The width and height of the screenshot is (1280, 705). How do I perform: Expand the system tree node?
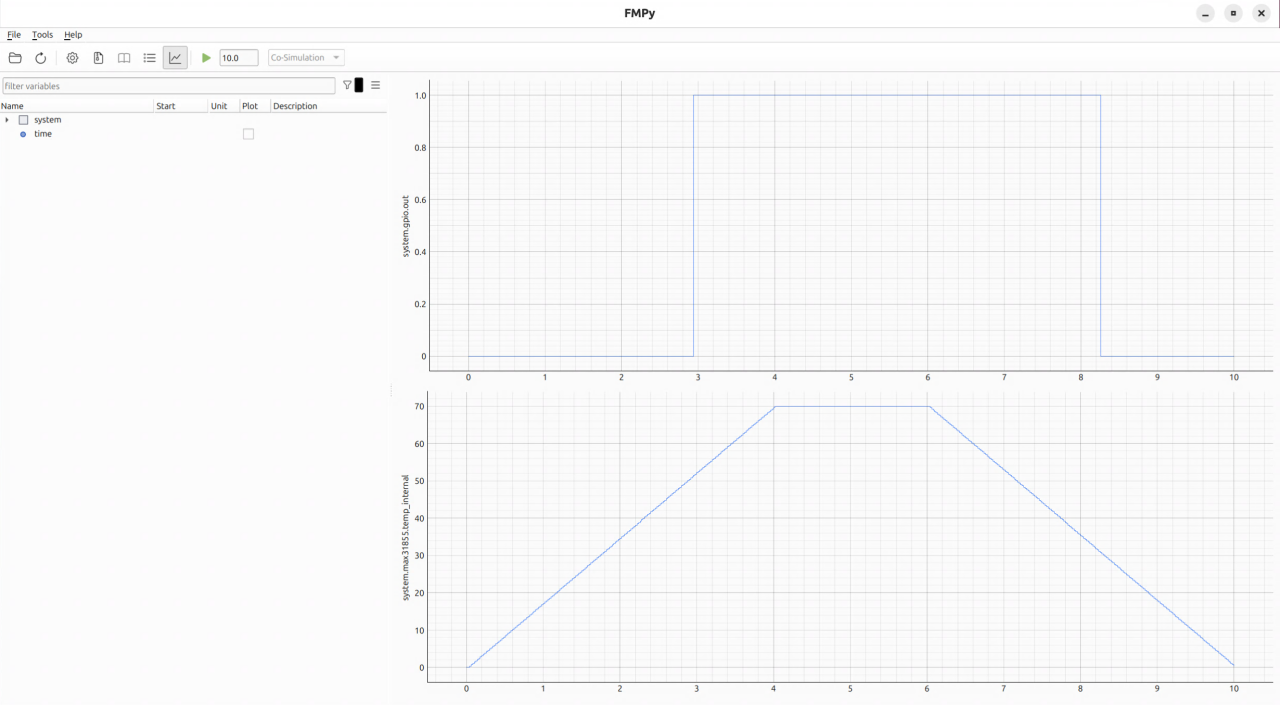coord(7,120)
